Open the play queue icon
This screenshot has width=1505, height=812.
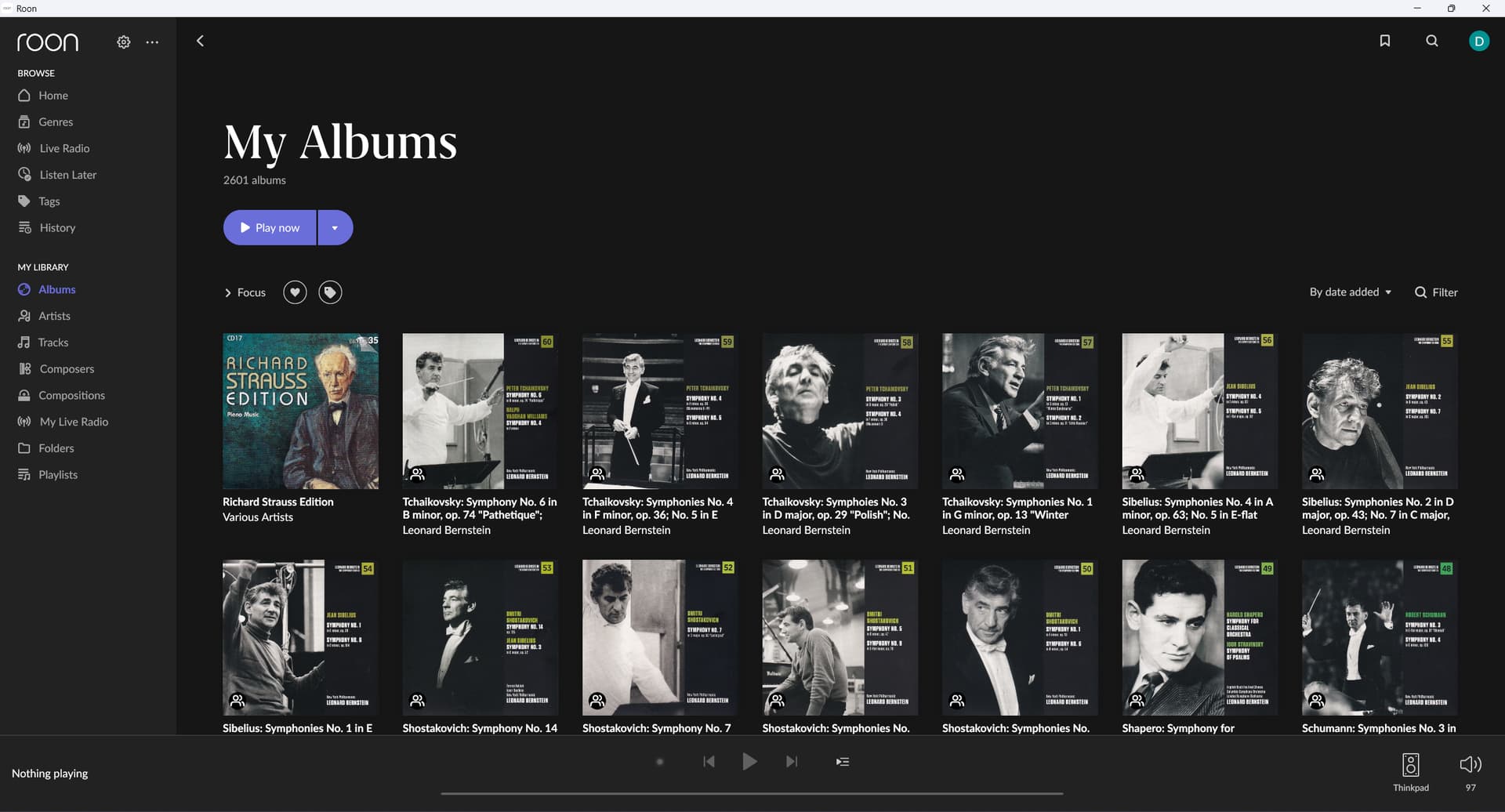(842, 762)
